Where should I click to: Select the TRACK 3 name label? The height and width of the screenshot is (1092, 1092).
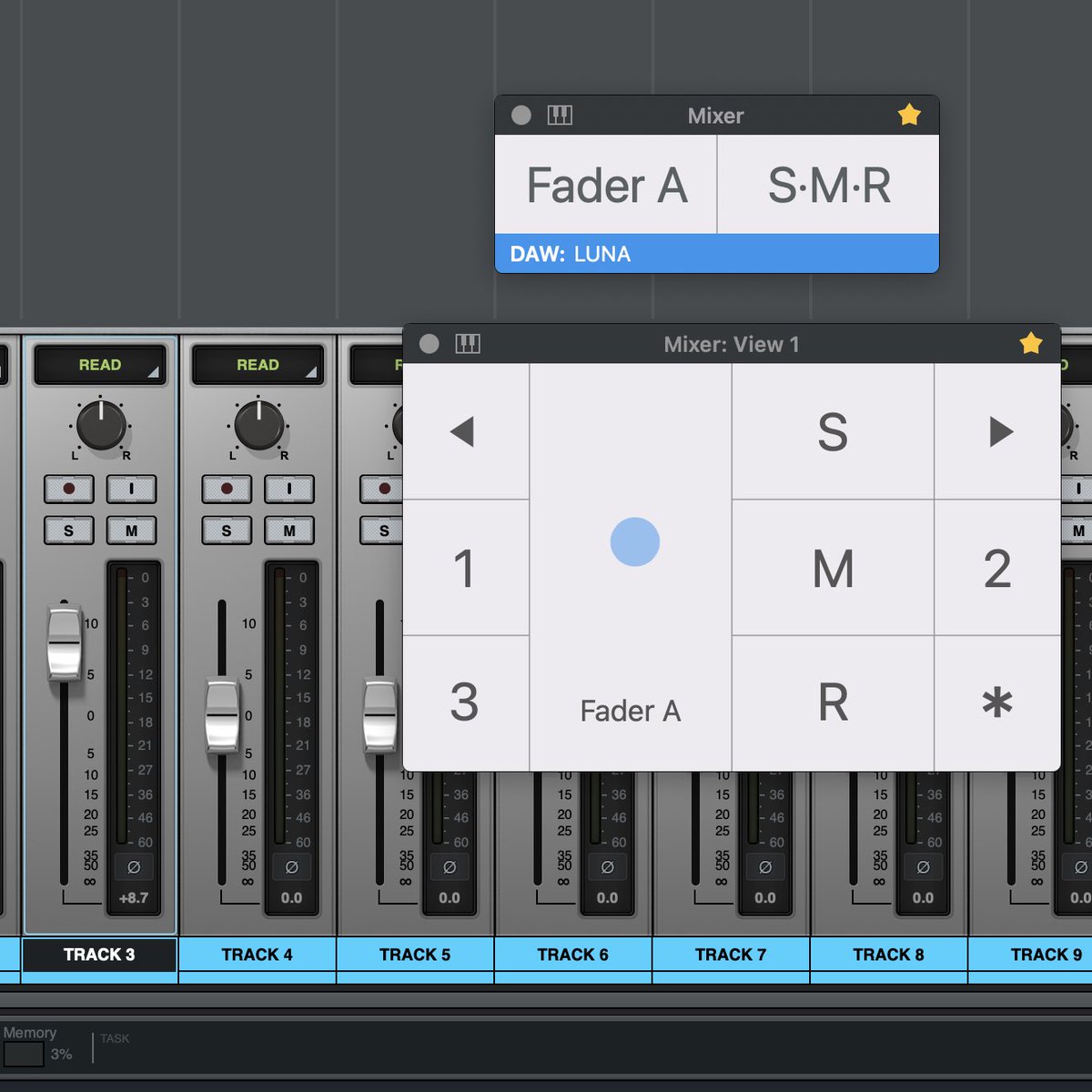click(99, 955)
